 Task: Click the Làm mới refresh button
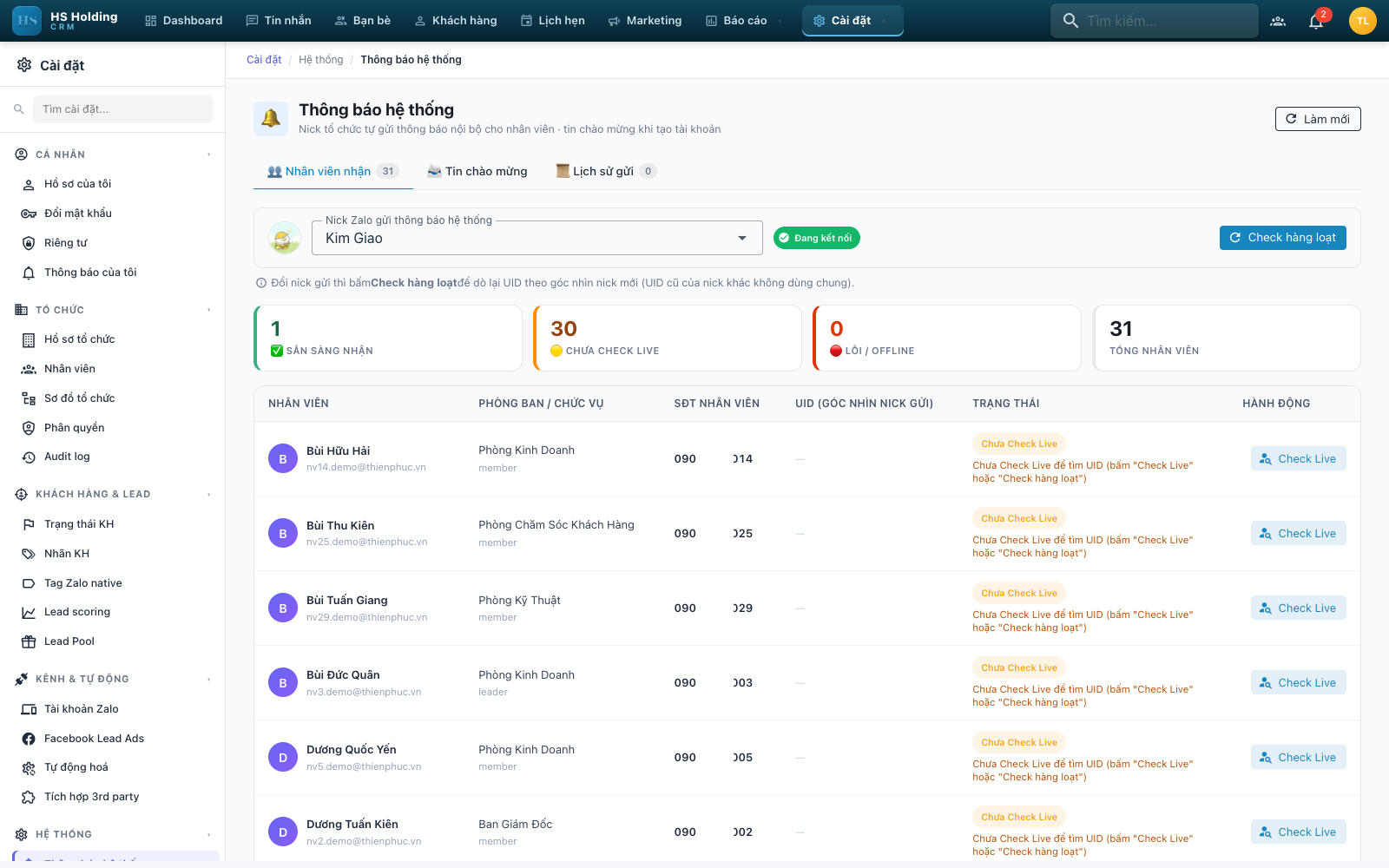pyautogui.click(x=1318, y=119)
